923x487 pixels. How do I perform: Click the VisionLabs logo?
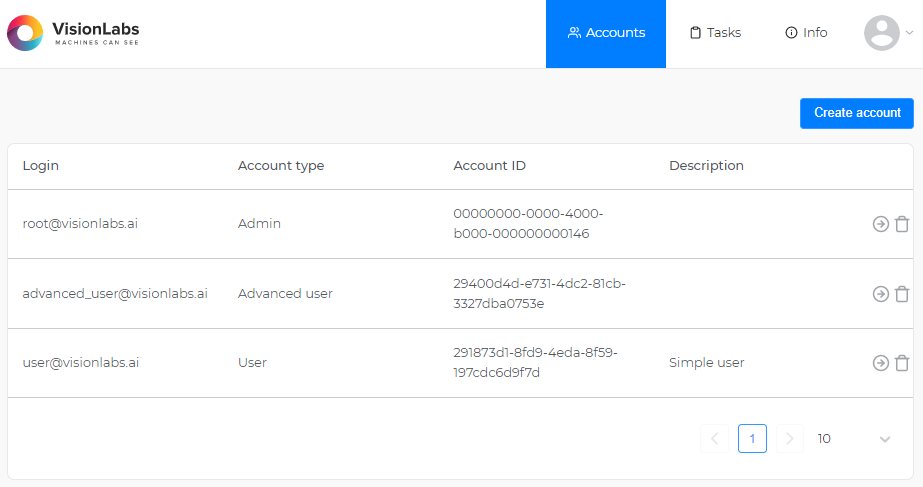point(73,33)
